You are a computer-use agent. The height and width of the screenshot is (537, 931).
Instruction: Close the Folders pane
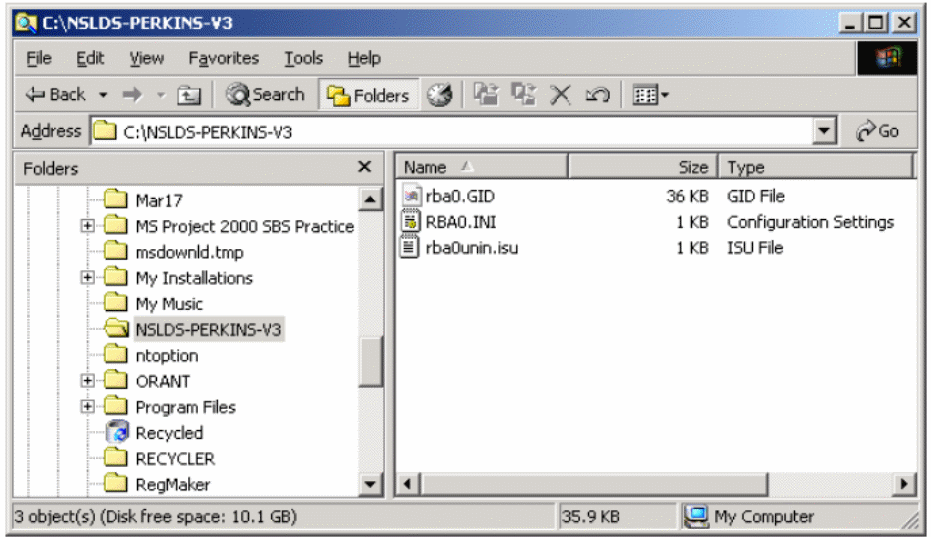pyautogui.click(x=365, y=167)
